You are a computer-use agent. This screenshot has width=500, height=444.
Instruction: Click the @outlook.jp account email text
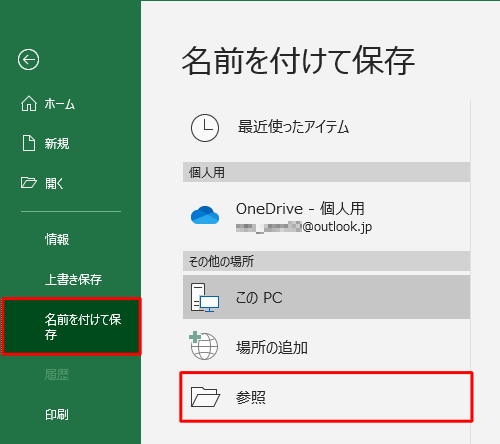point(304,227)
